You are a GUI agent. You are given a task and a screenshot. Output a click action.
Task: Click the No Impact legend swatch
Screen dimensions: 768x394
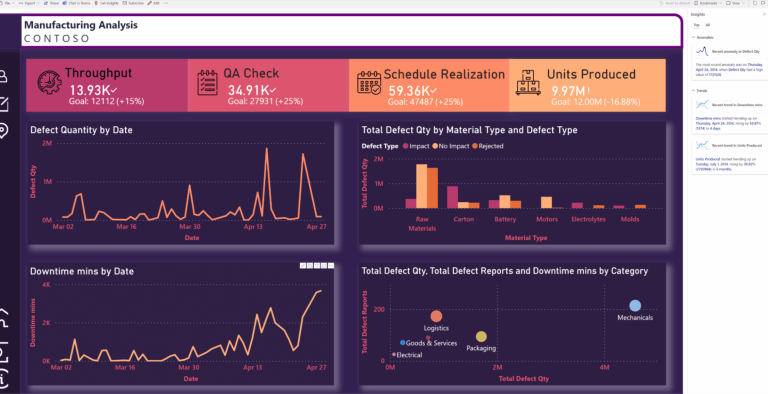(435, 146)
